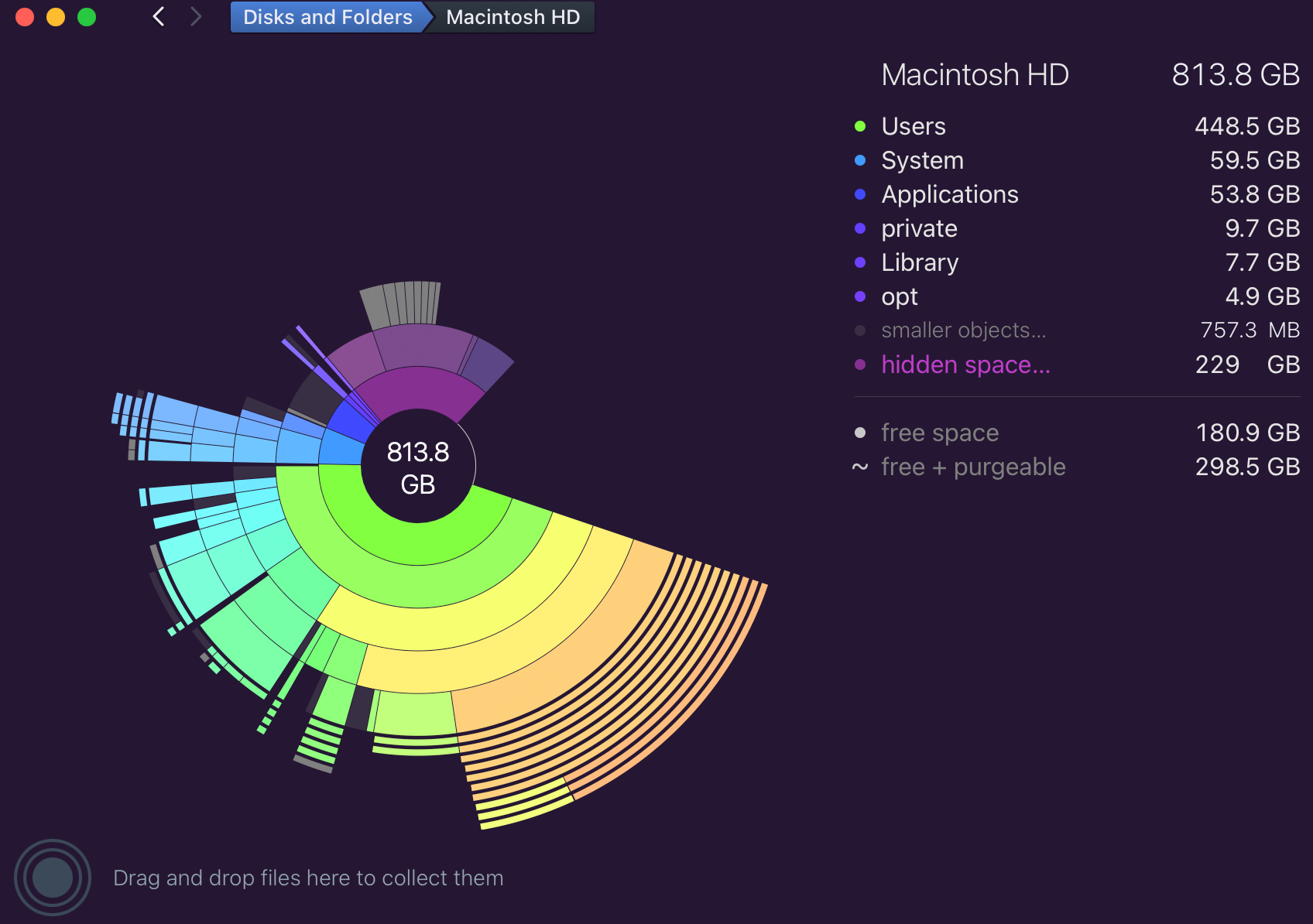Click the 180.9 GB free space value
The width and height of the screenshot is (1313, 924).
point(1248,433)
